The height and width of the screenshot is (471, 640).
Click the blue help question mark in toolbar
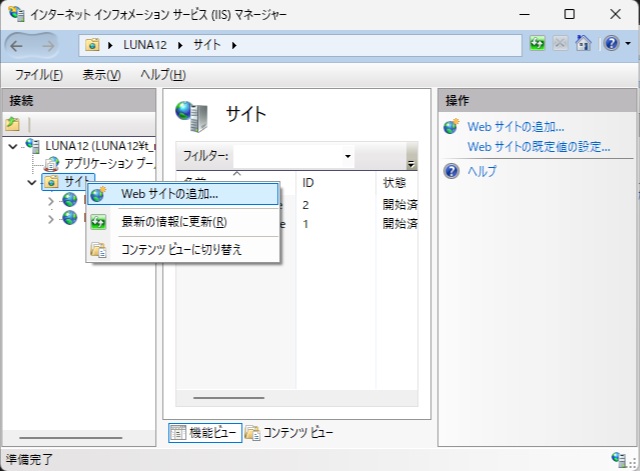[611, 43]
